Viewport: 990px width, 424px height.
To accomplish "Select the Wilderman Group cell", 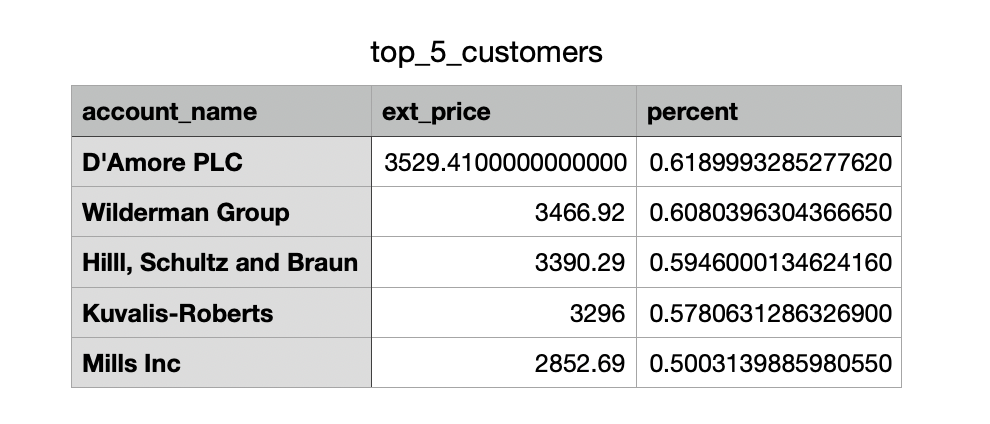I will coord(222,212).
